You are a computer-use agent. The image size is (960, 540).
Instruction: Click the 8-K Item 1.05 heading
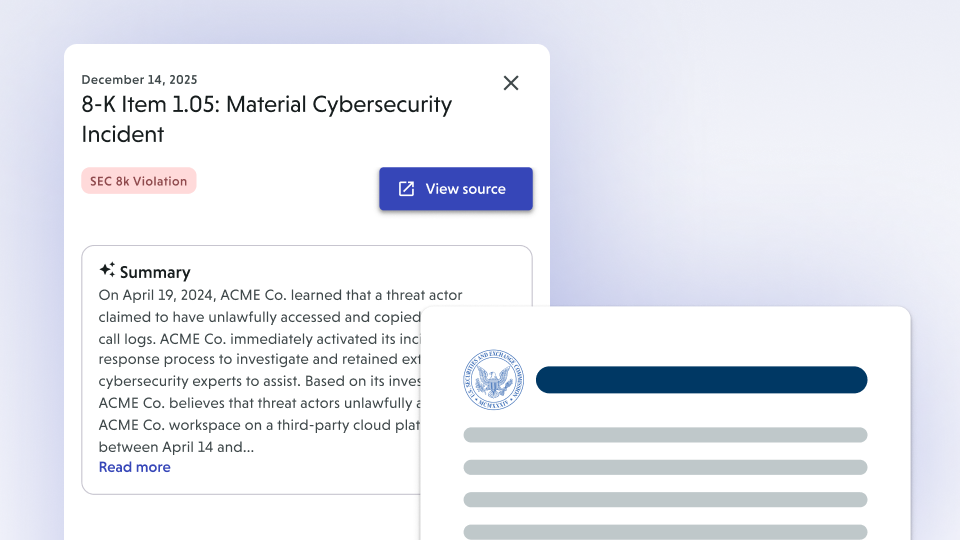click(266, 105)
